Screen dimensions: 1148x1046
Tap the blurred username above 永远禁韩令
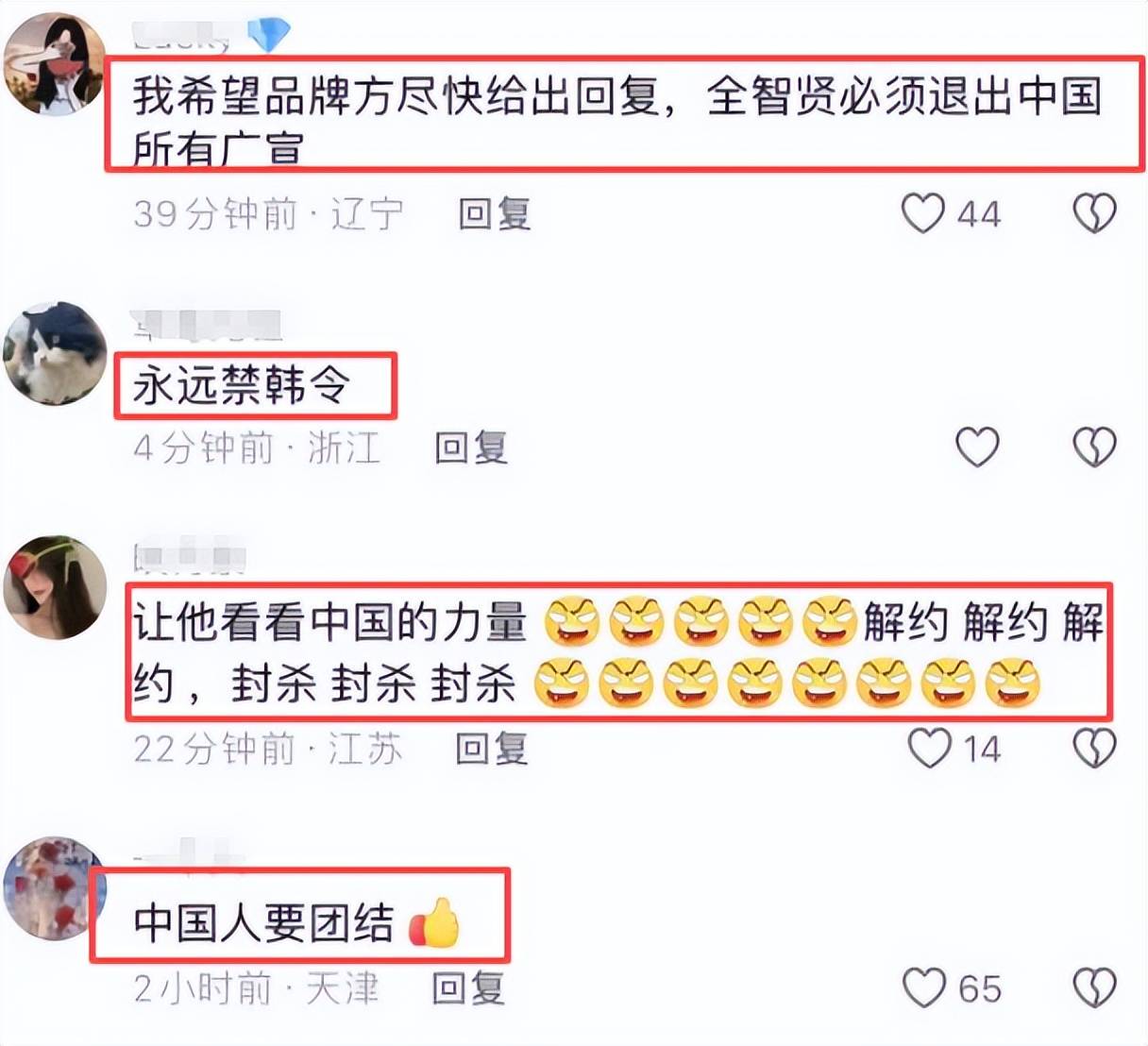click(208, 325)
